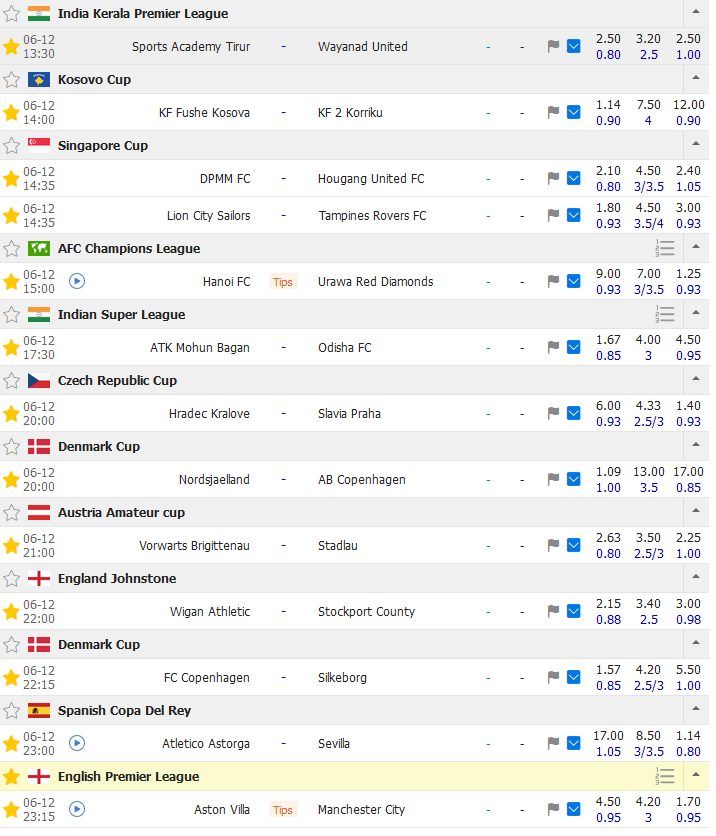The height and width of the screenshot is (836, 716).
Task: Click the grey flag icon on Nordsjaelland row
Action: point(553,480)
